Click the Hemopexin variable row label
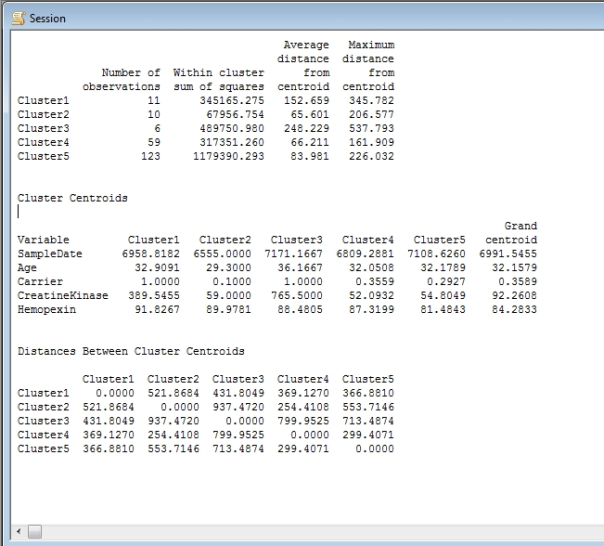 46,310
